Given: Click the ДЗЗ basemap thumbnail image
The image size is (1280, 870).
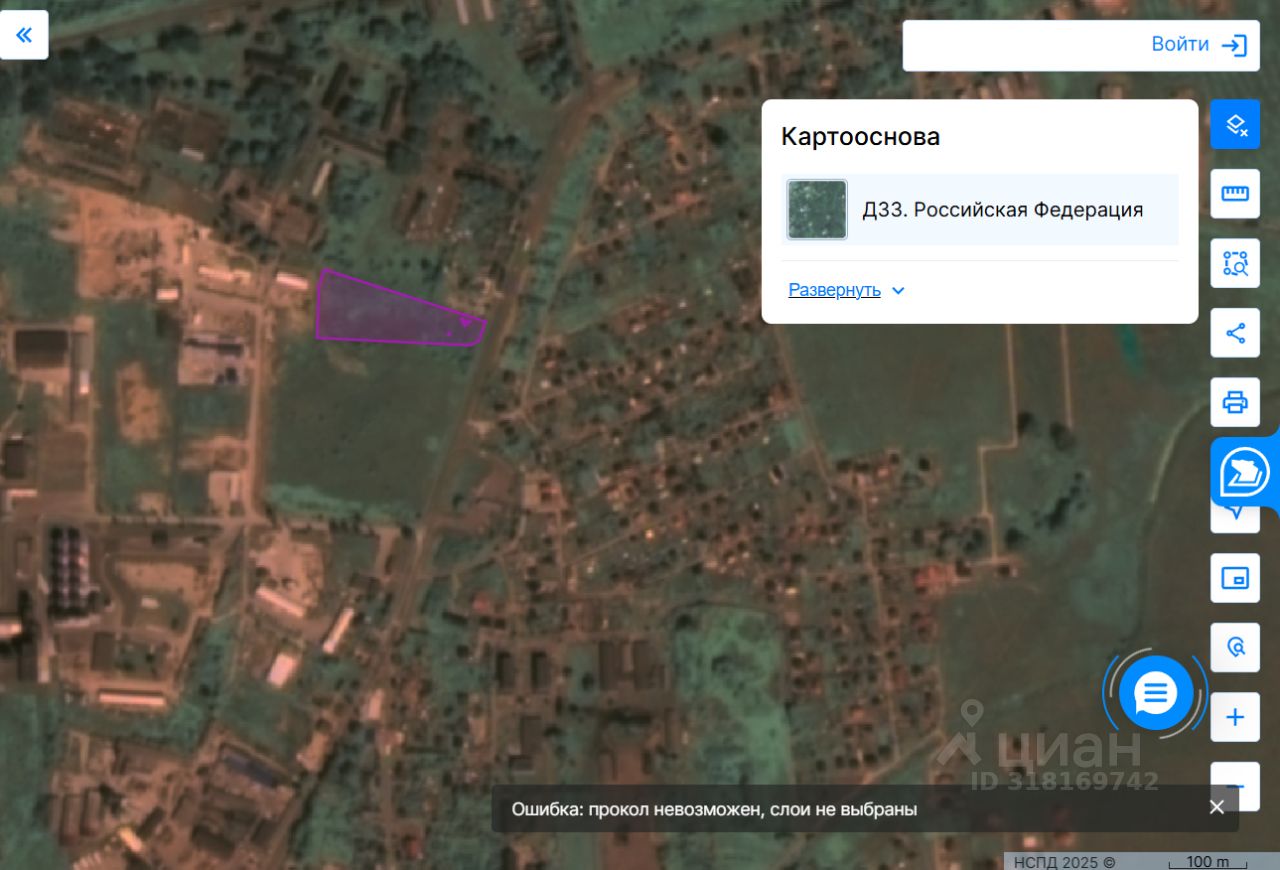Looking at the screenshot, I should coord(816,210).
